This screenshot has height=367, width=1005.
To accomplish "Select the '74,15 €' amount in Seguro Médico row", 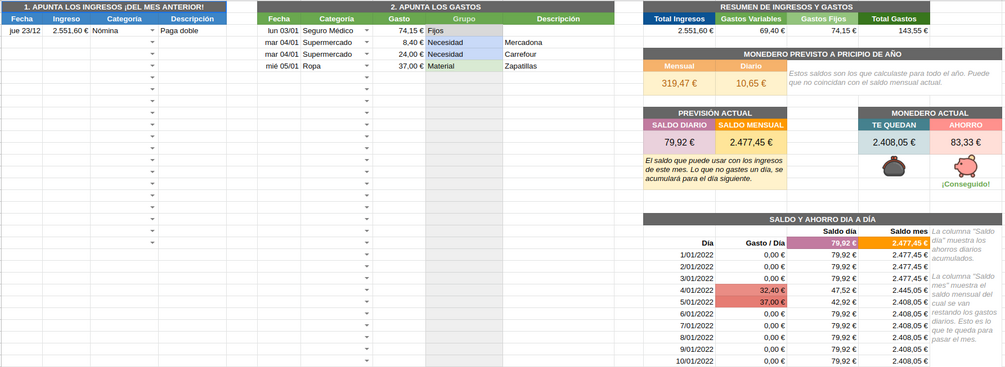I will coord(399,30).
